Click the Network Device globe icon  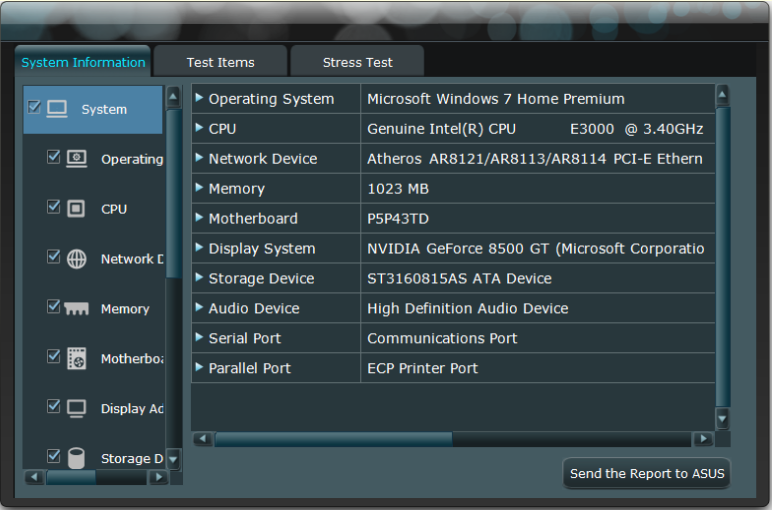pyautogui.click(x=76, y=259)
